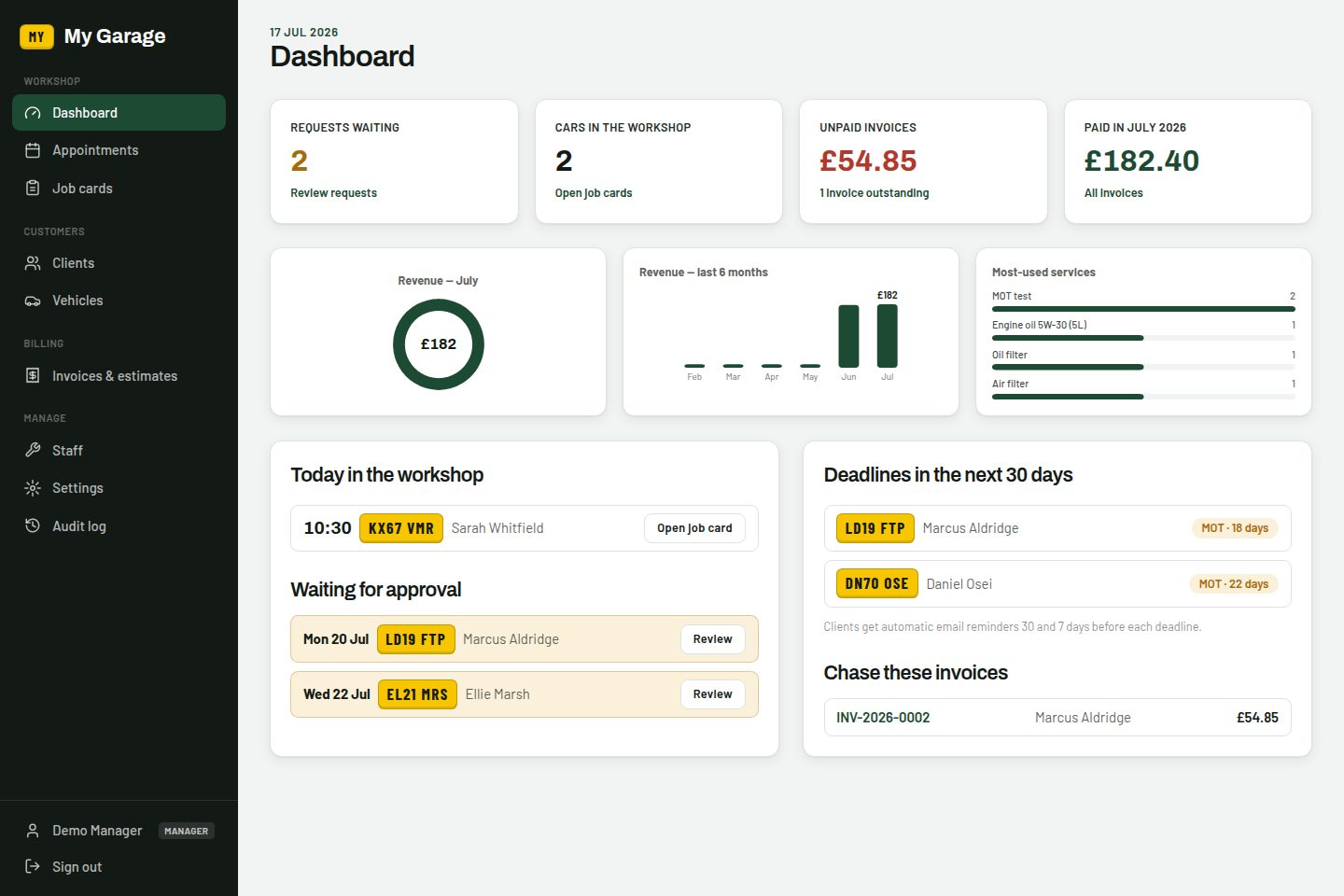
Task: Click the EL21 MRS number plate
Action: click(x=417, y=694)
